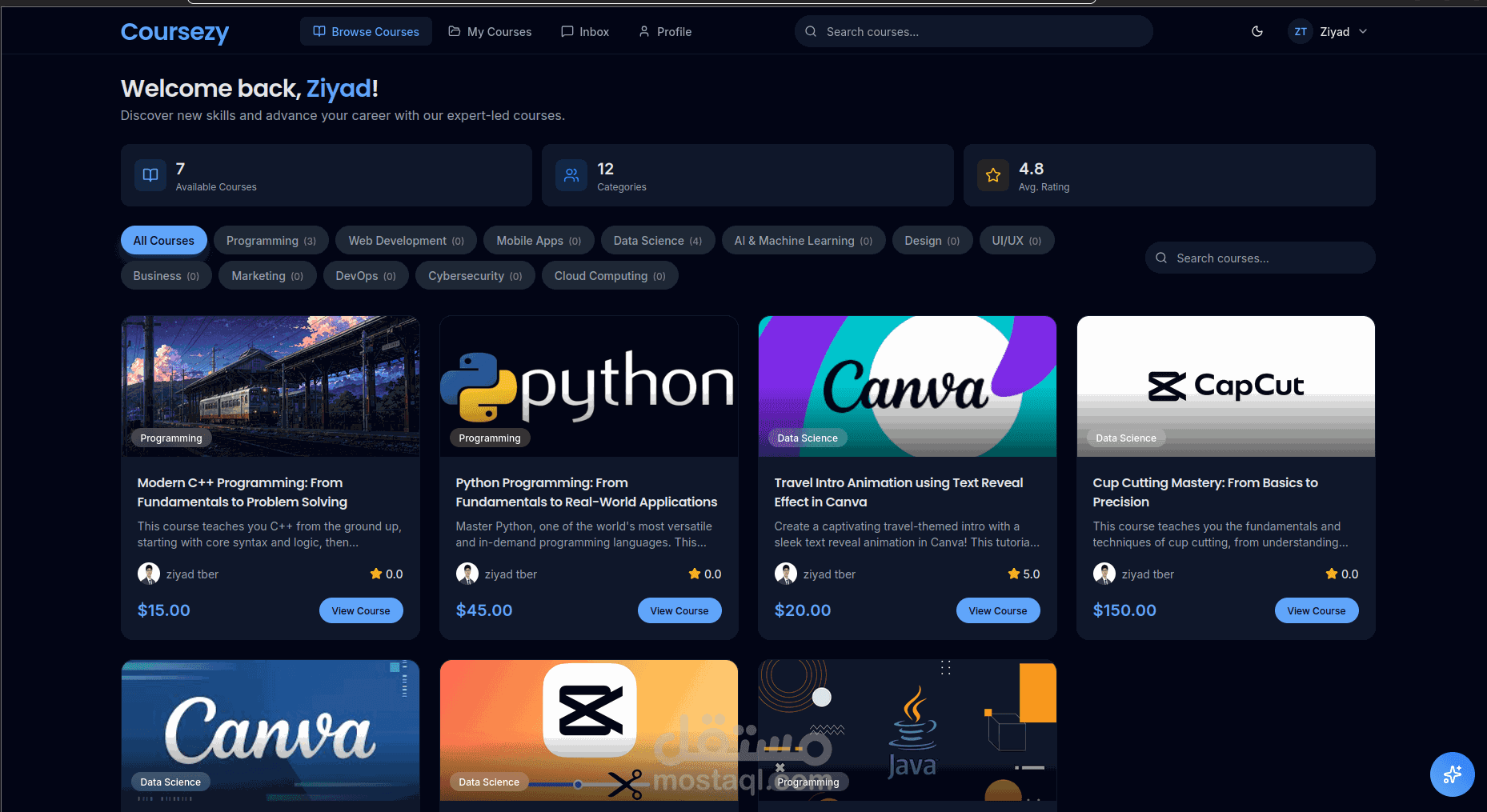Click the $150.00 price

click(1124, 610)
